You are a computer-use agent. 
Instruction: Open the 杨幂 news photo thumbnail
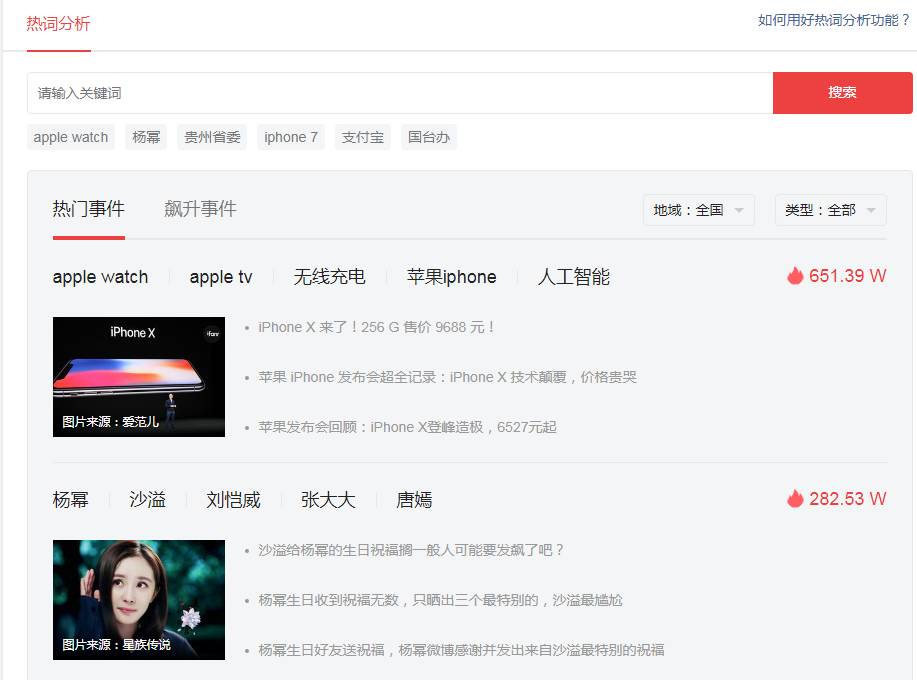139,600
